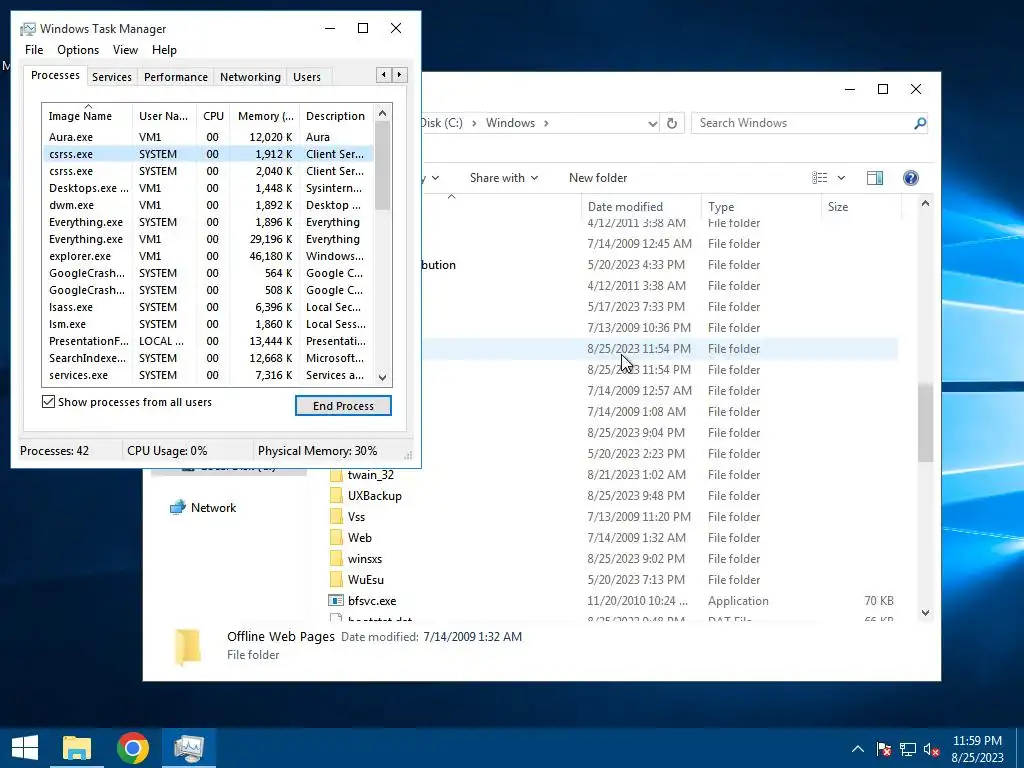Switch to the Users tab
This screenshot has width=1024, height=768.
click(x=307, y=77)
